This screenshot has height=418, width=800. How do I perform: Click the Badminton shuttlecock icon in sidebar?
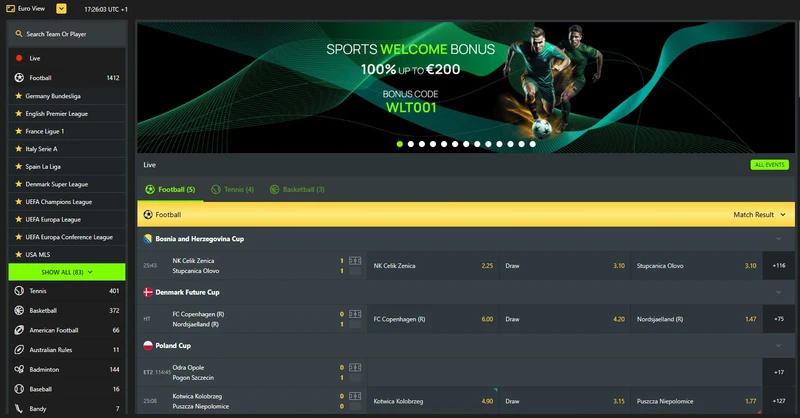19,369
